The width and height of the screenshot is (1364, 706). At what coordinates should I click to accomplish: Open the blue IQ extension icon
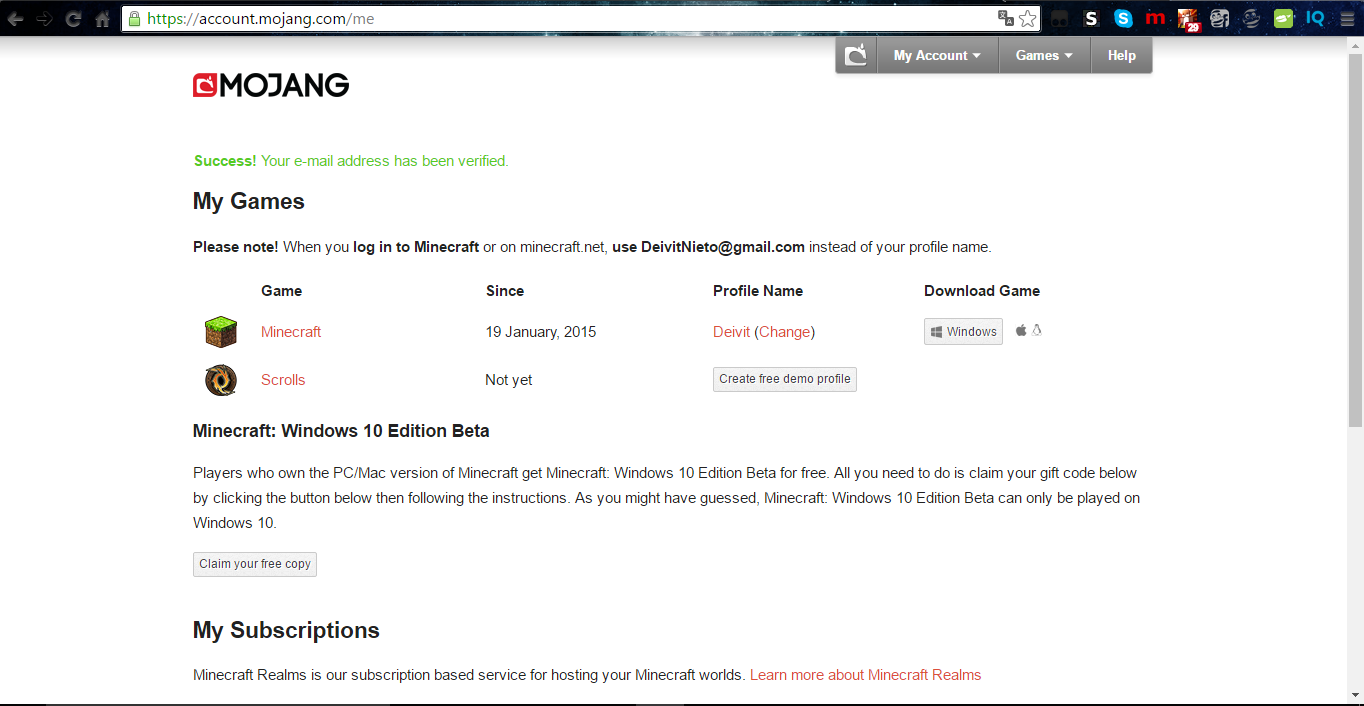coord(1315,18)
